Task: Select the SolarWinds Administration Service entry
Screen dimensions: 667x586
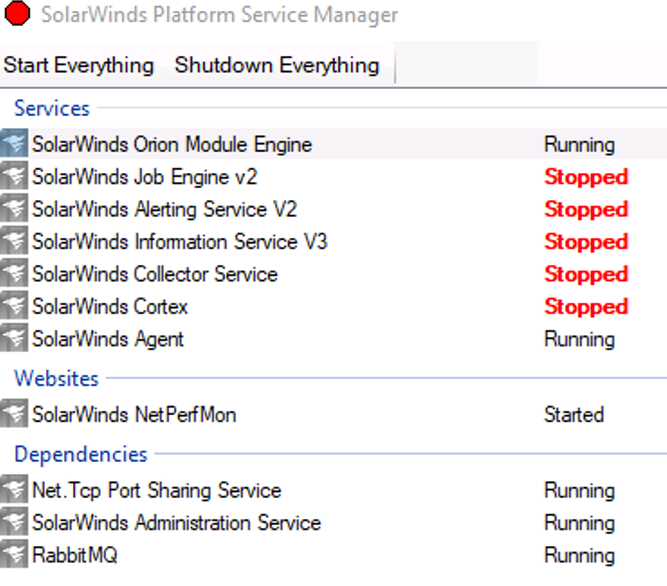Action: coord(176,523)
